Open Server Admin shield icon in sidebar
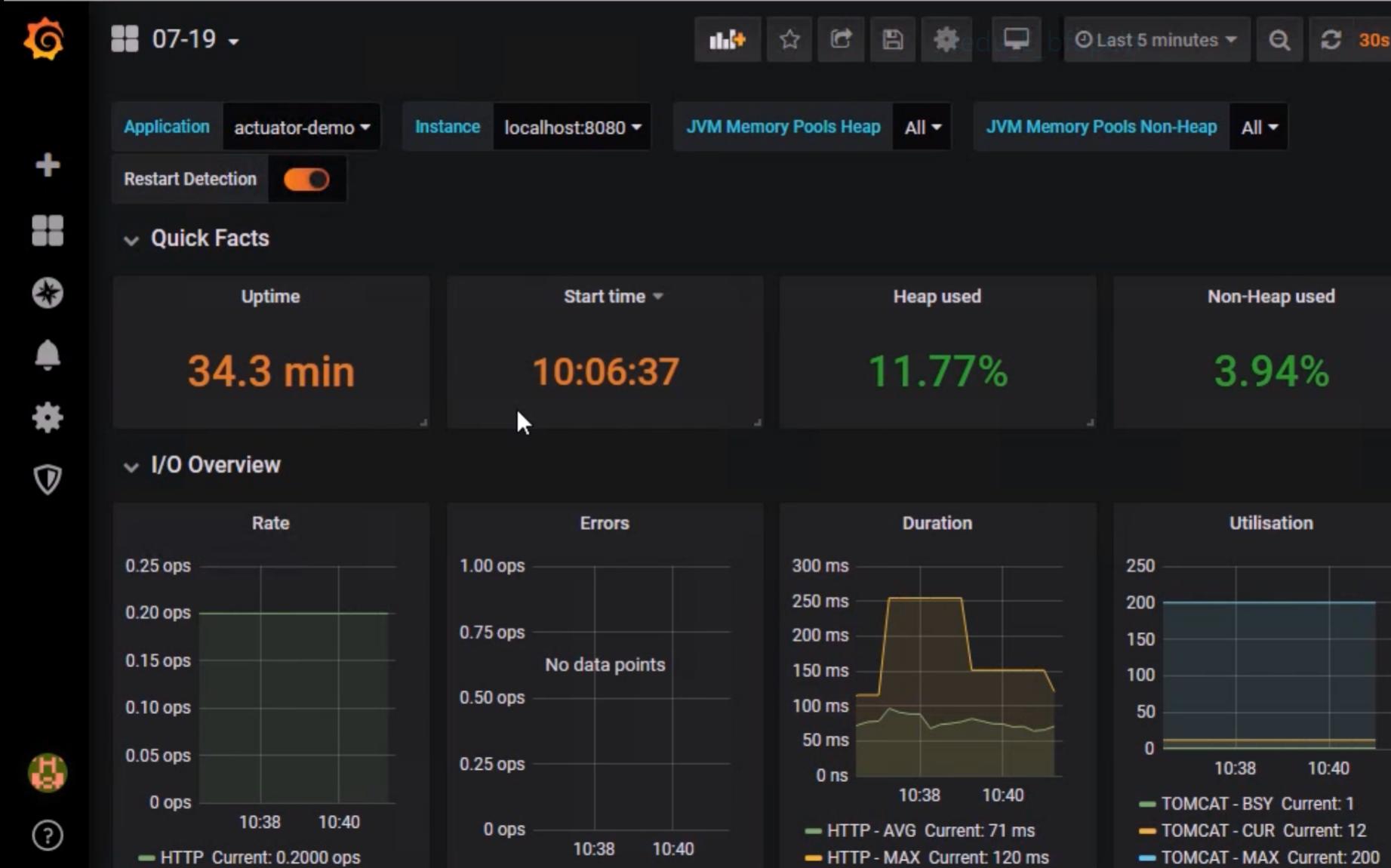 [x=48, y=479]
